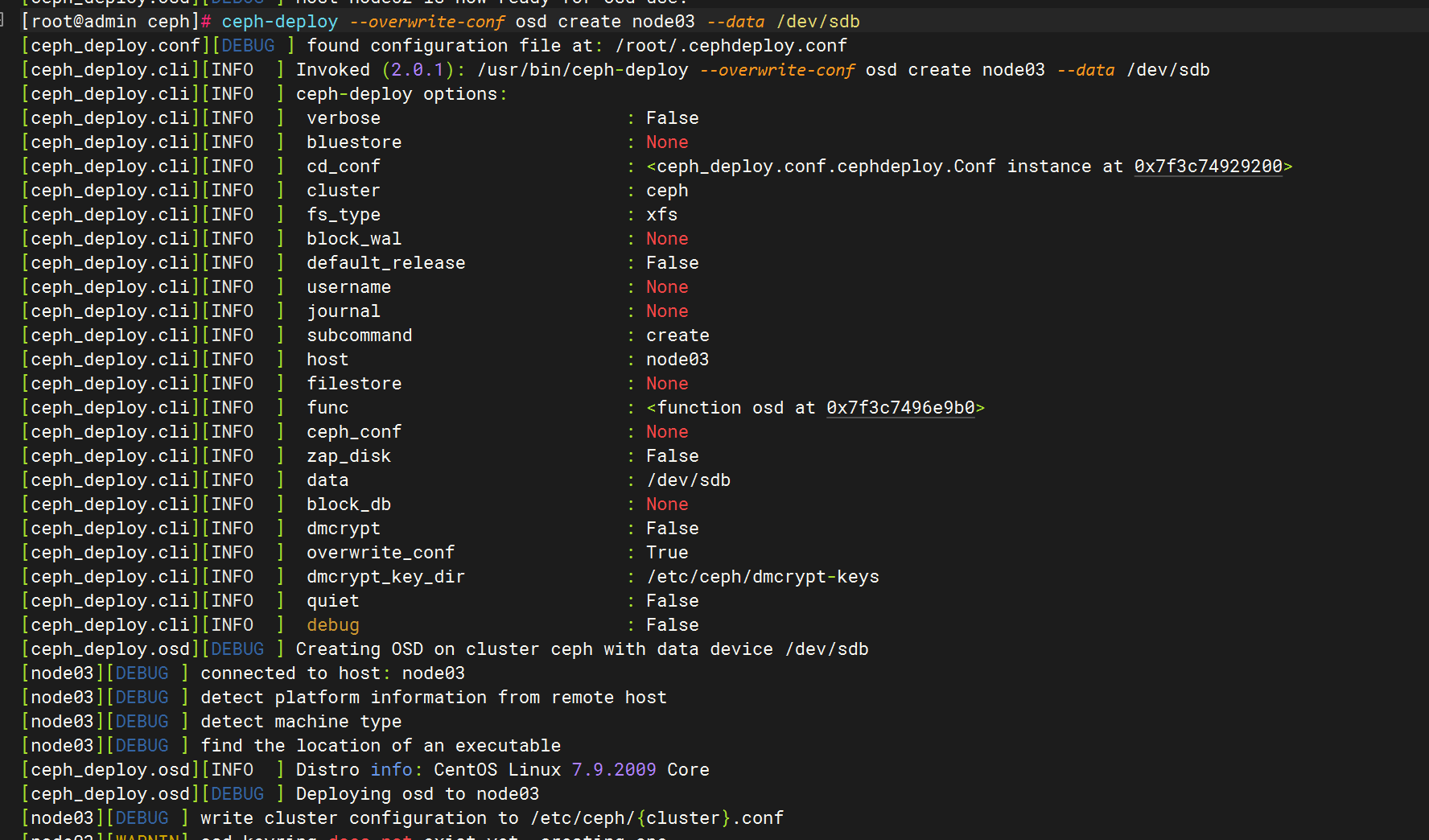The height and width of the screenshot is (840, 1429).
Task: Select the '/etc/ceph/dmcrypt-keys' path
Action: 763,577
